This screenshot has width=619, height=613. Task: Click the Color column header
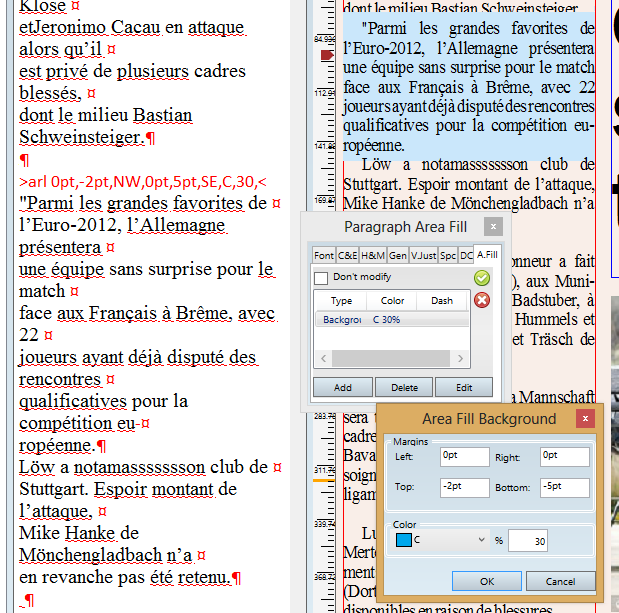tap(392, 301)
